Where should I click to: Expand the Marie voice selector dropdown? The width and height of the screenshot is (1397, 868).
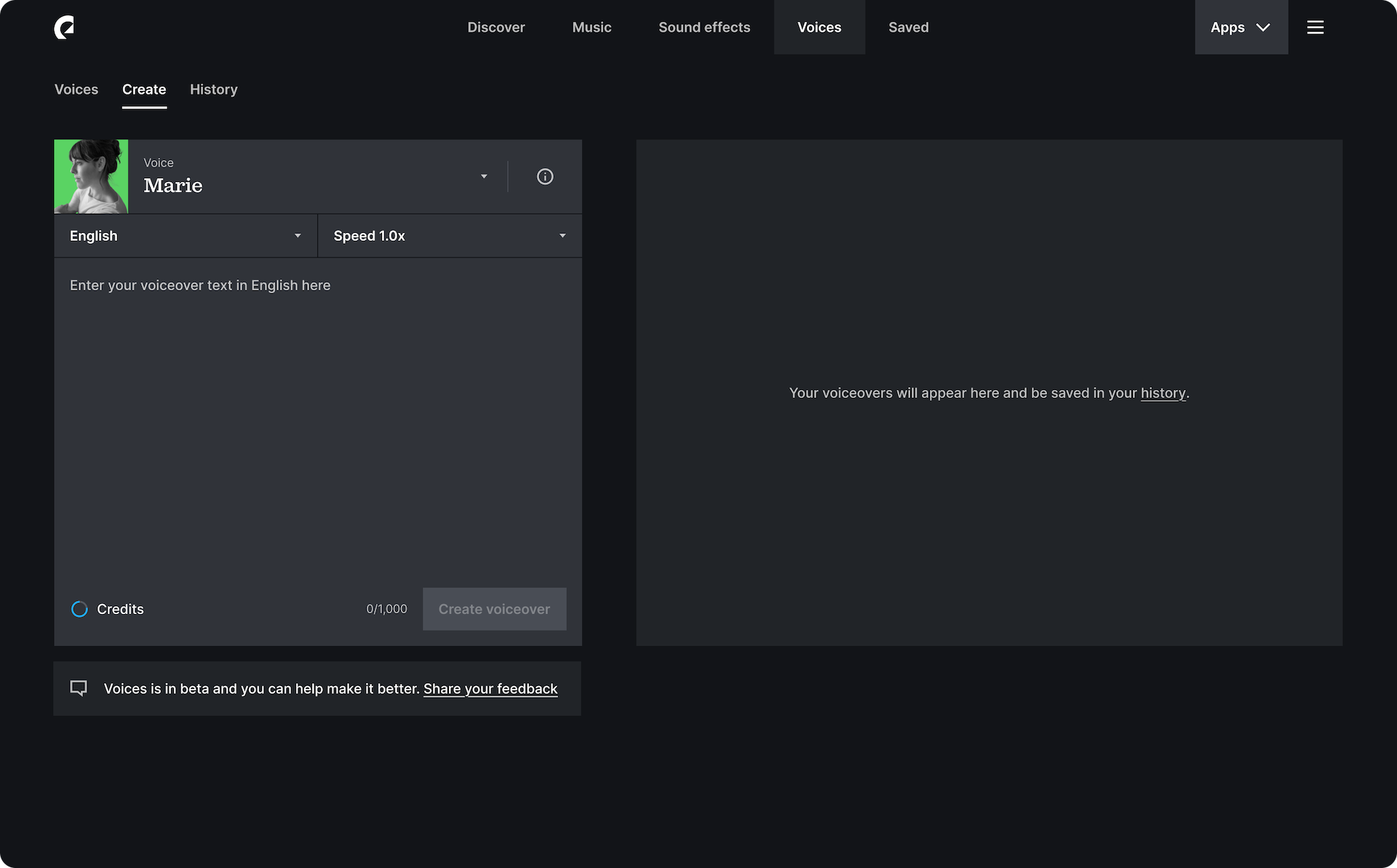pos(483,177)
